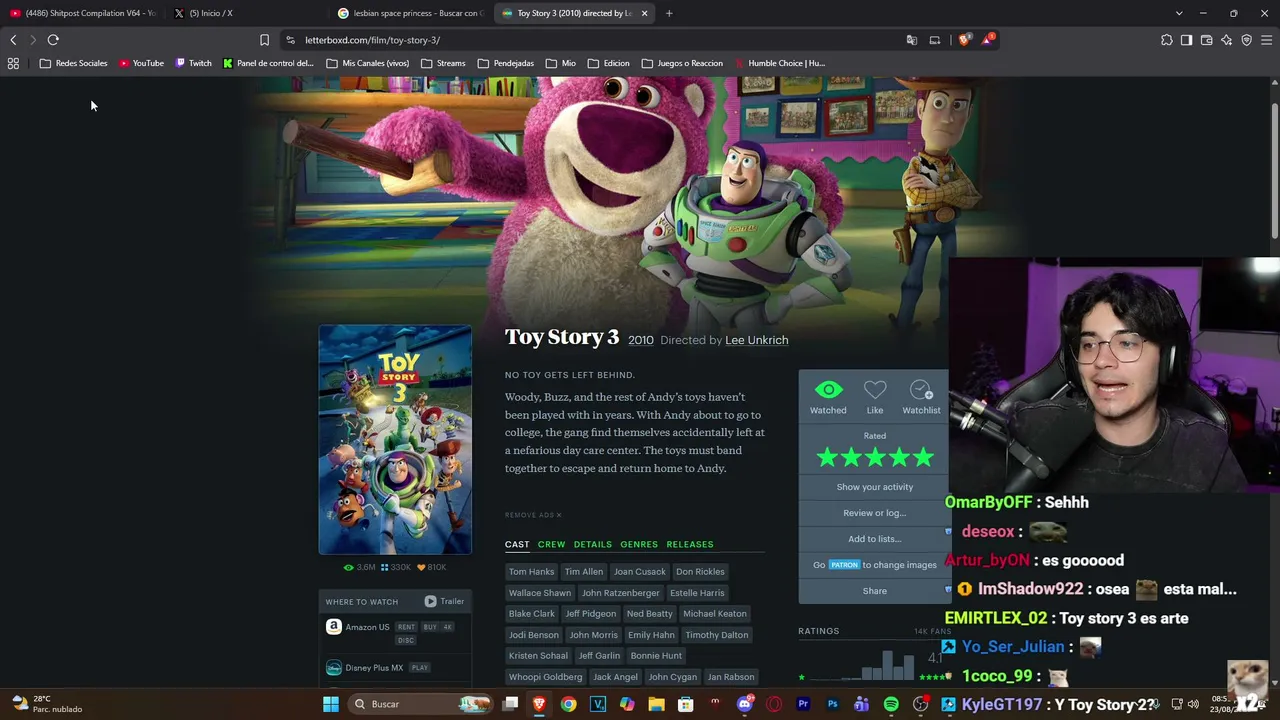
Task: Select the RELEASES tab
Action: pos(690,545)
